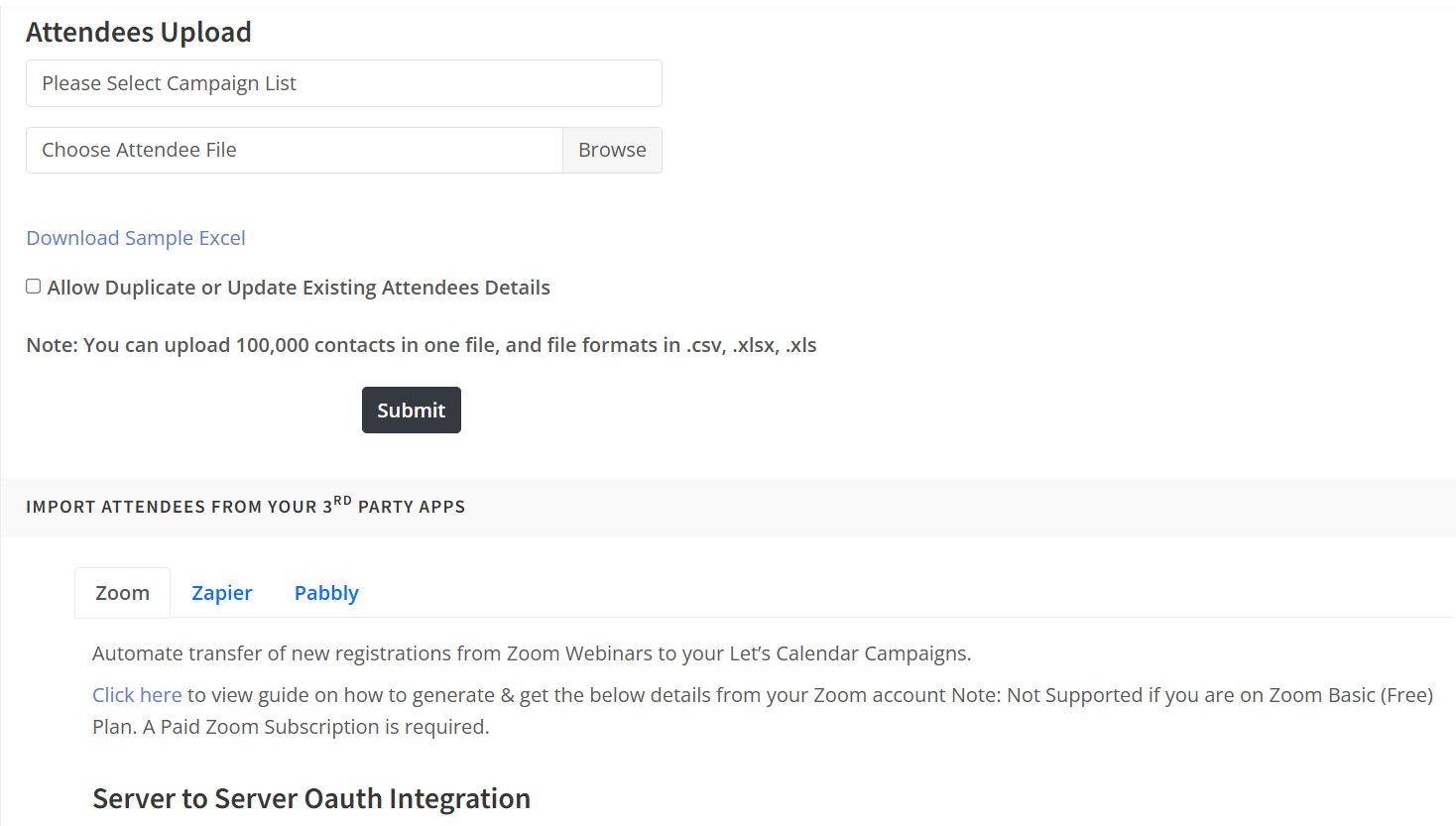Switch to the Zoom tab
The image size is (1456, 826).
click(122, 593)
